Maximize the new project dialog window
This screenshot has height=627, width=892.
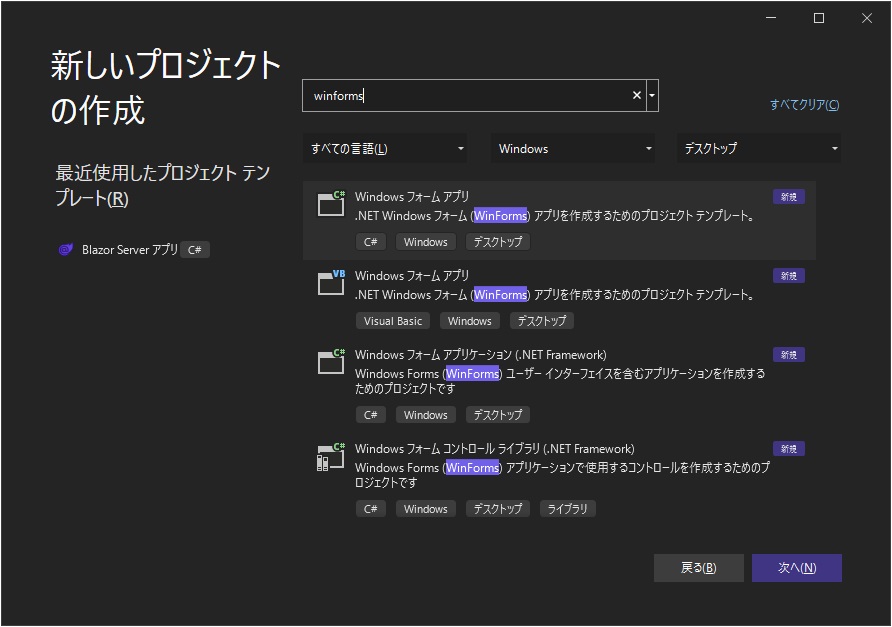(819, 18)
